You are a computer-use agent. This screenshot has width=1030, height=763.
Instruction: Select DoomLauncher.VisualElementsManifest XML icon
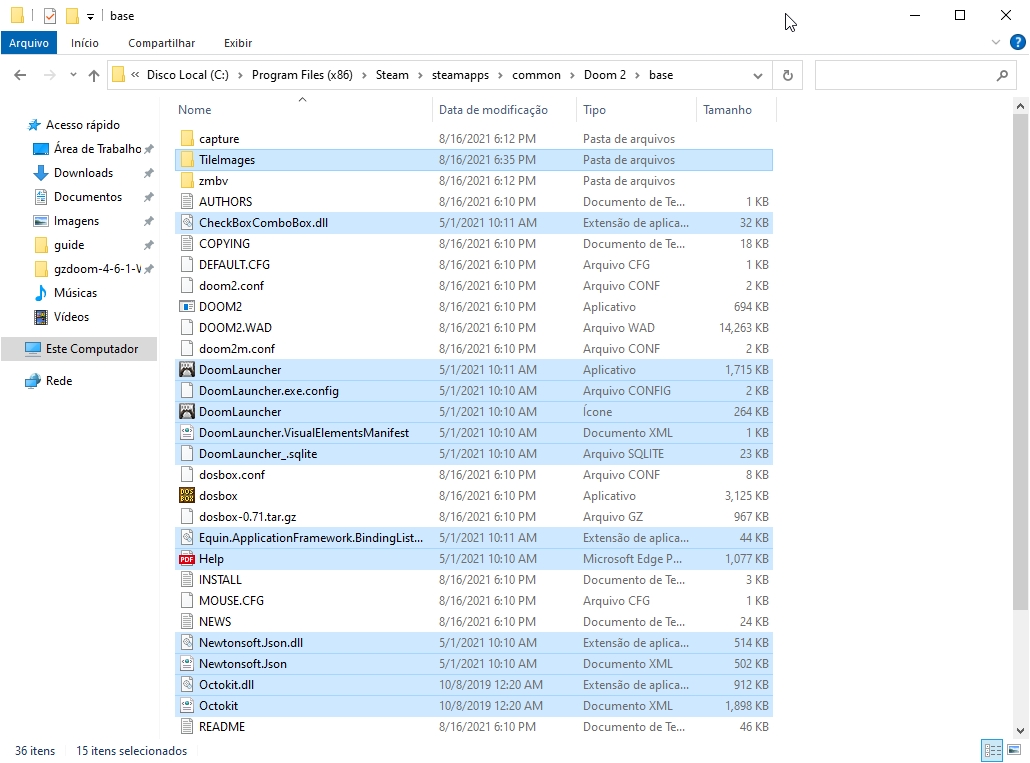coord(187,433)
